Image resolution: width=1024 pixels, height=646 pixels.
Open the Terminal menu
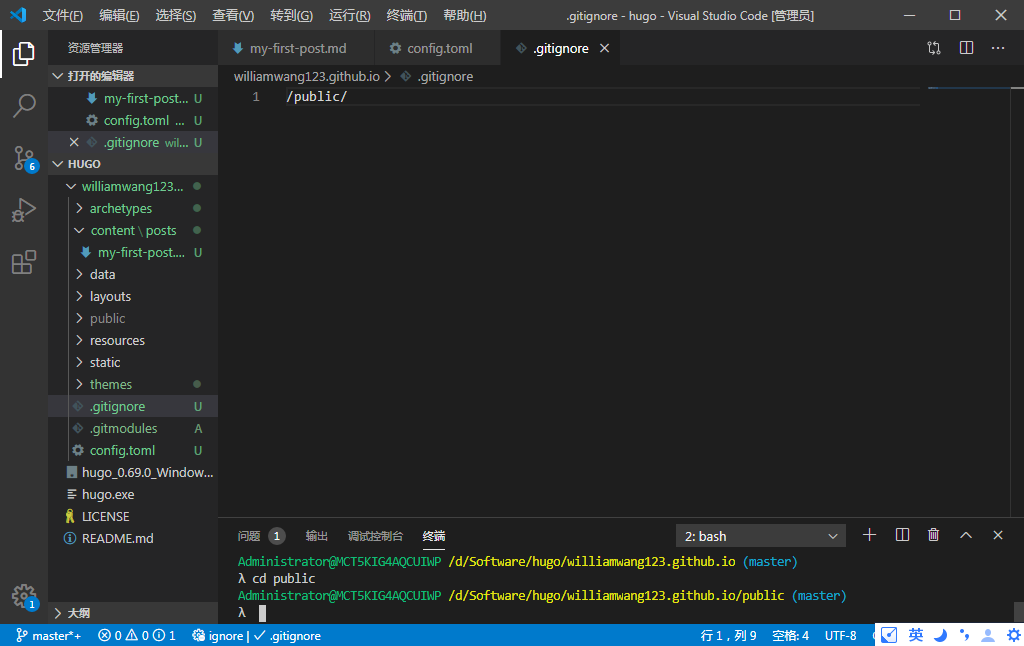pos(406,15)
